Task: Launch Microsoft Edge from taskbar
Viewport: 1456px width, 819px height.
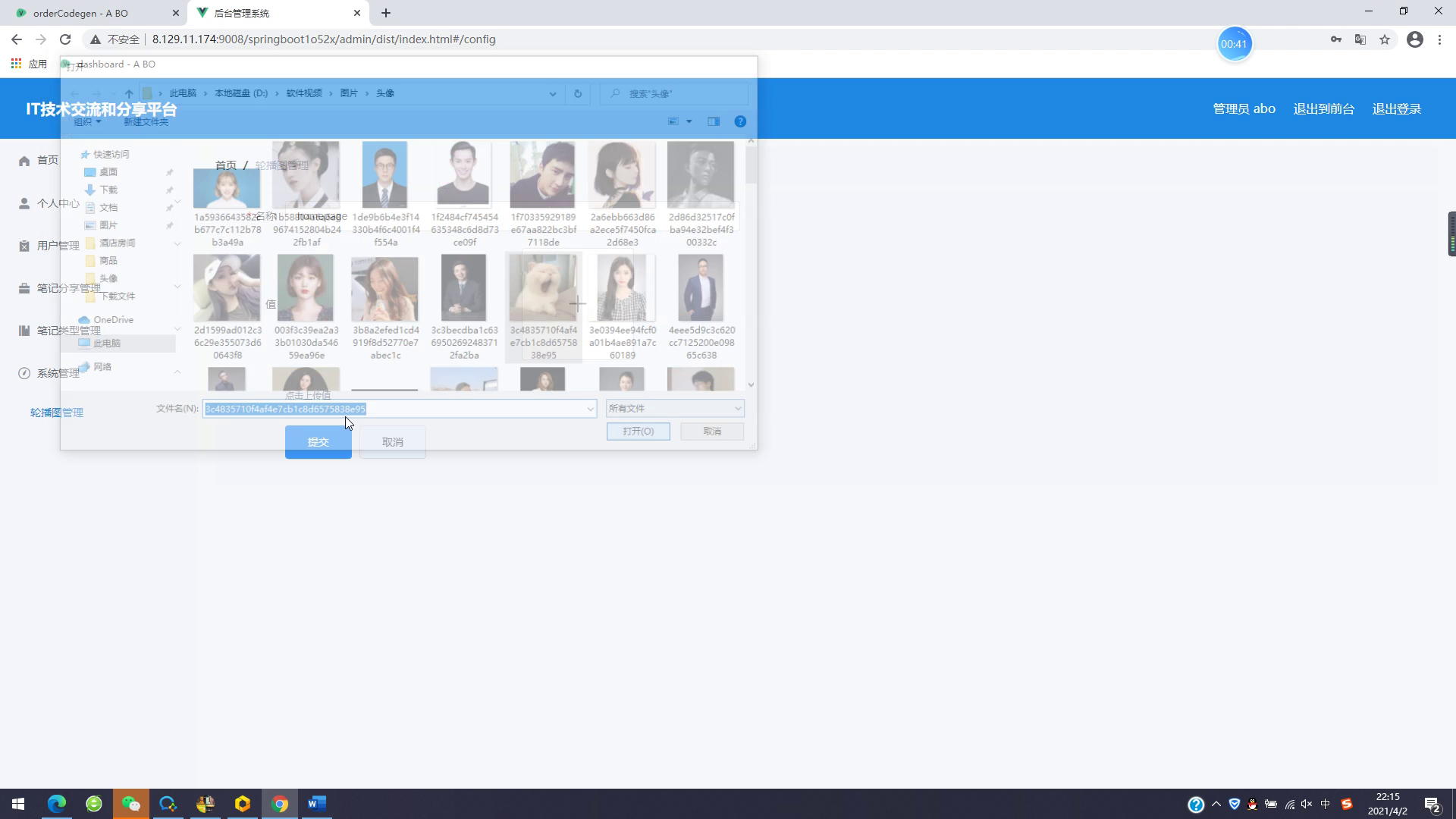Action: (57, 804)
